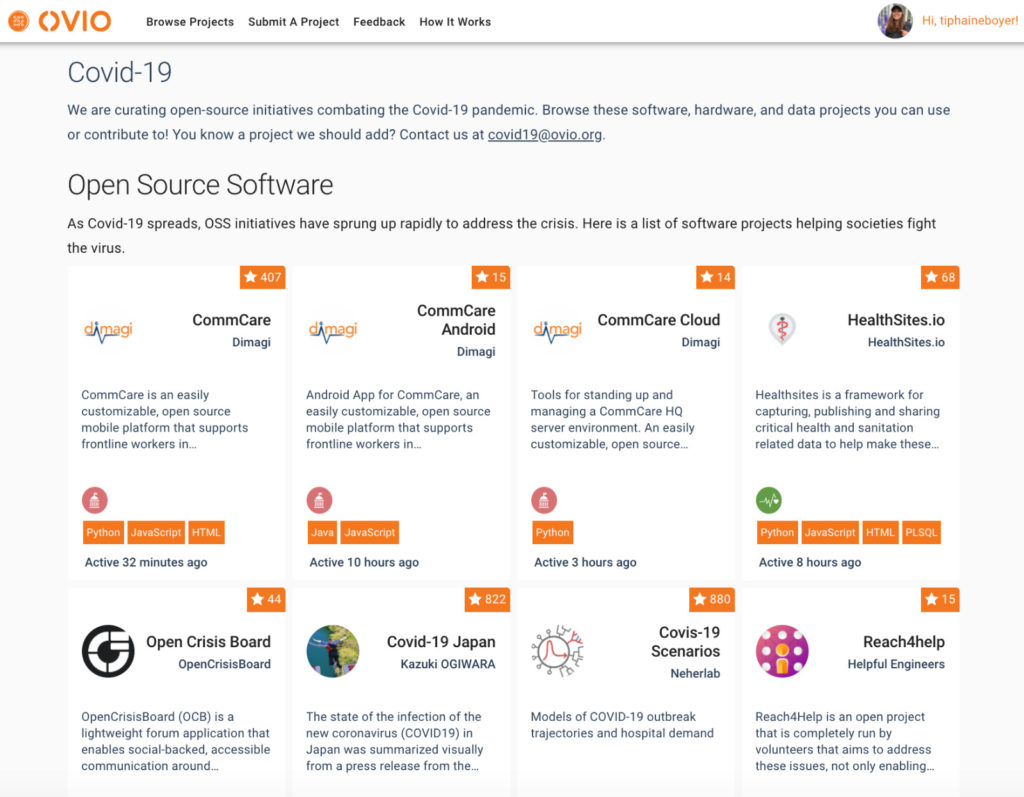
Task: Open the CommCare Android project title
Action: pyautogui.click(x=456, y=320)
